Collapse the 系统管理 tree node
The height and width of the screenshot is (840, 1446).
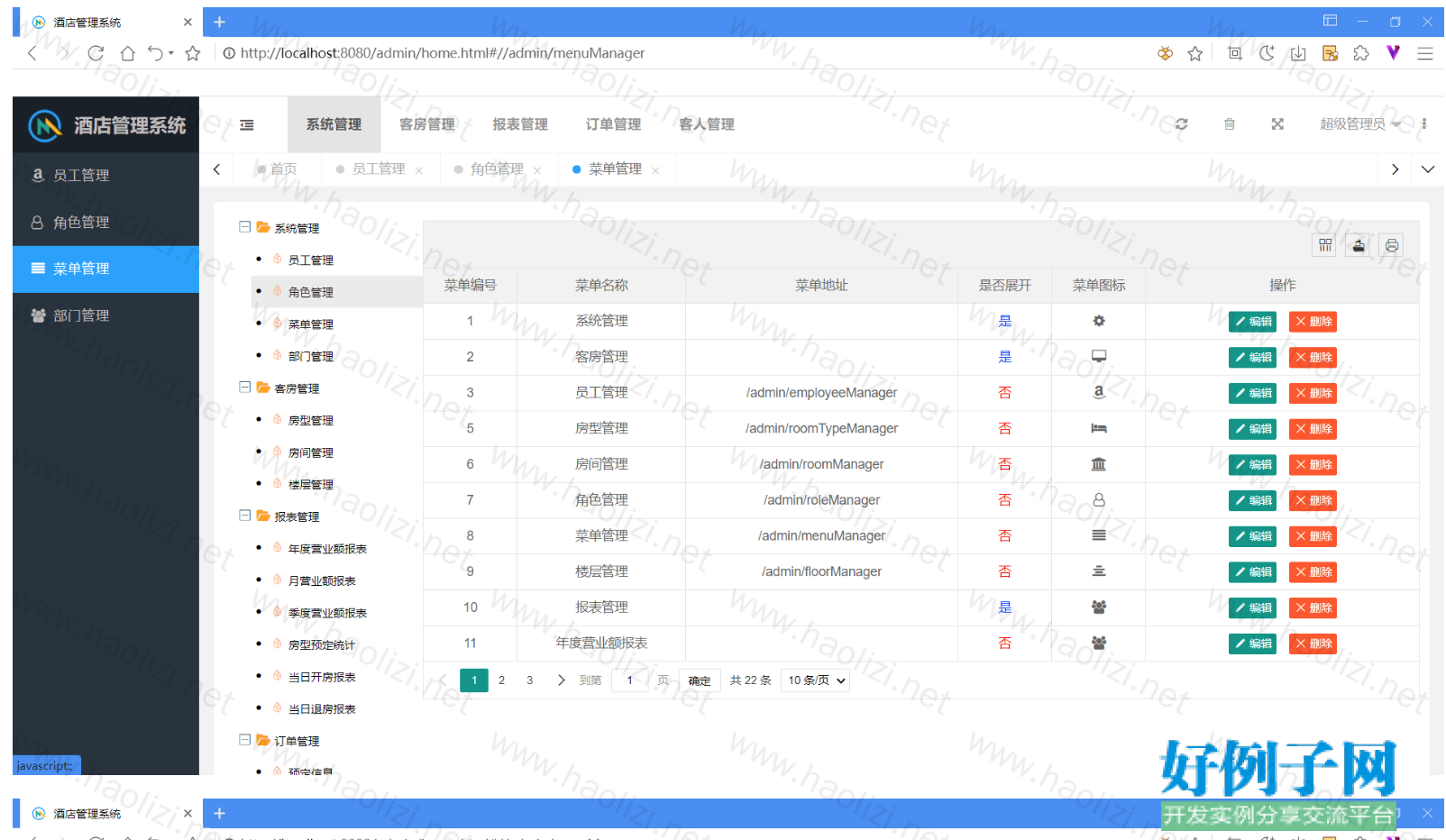(x=244, y=227)
